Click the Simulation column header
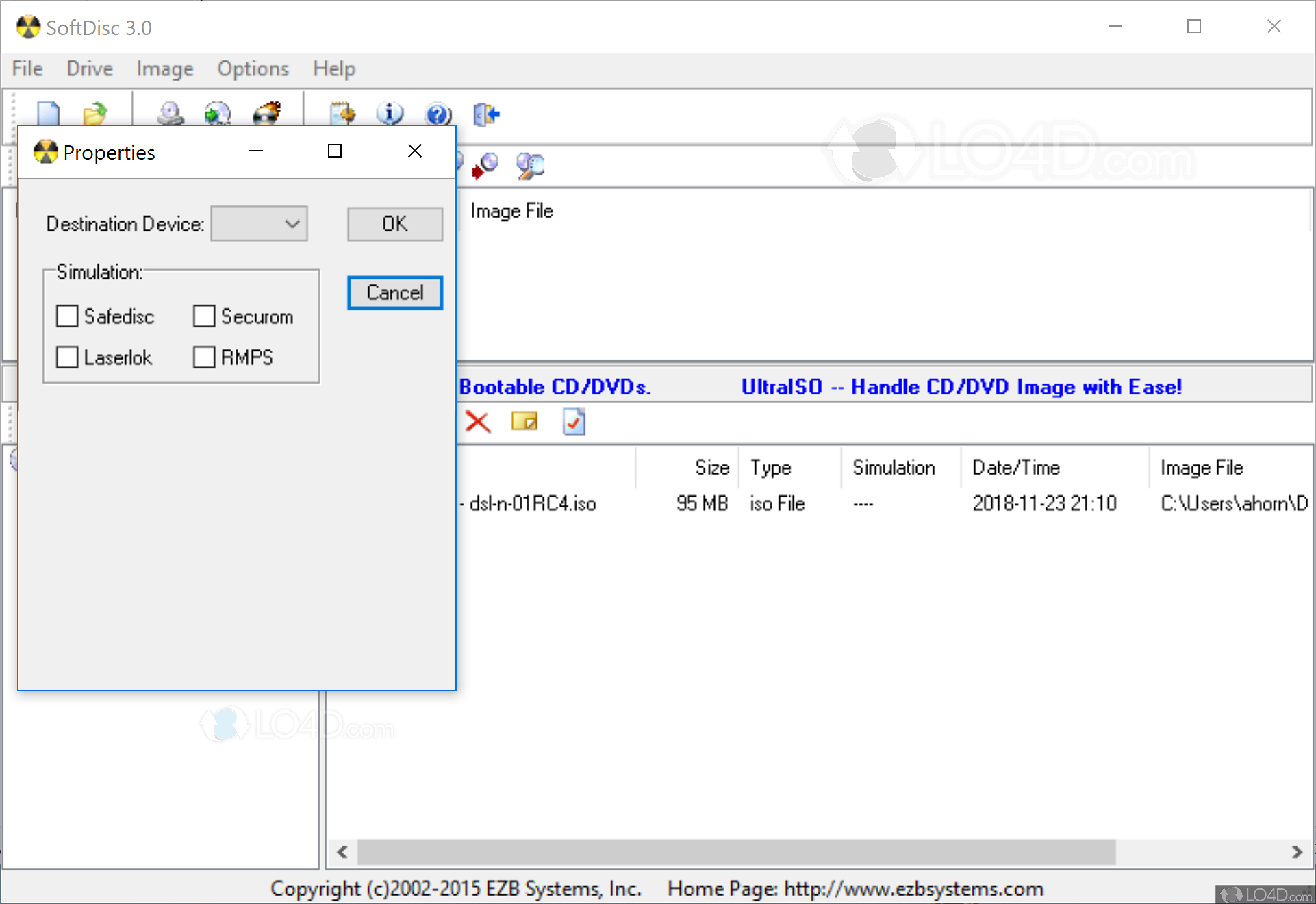The height and width of the screenshot is (904, 1316). coord(894,468)
